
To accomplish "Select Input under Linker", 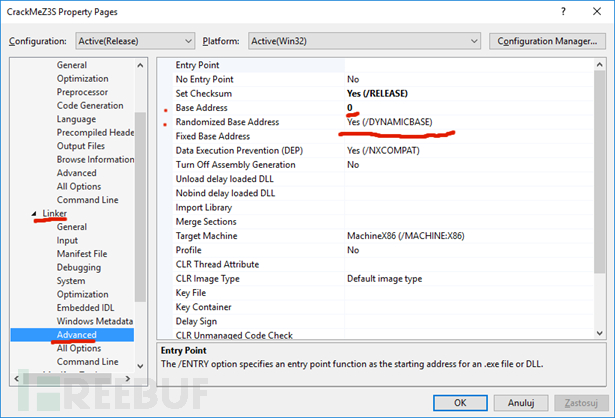I will click(x=67, y=240).
